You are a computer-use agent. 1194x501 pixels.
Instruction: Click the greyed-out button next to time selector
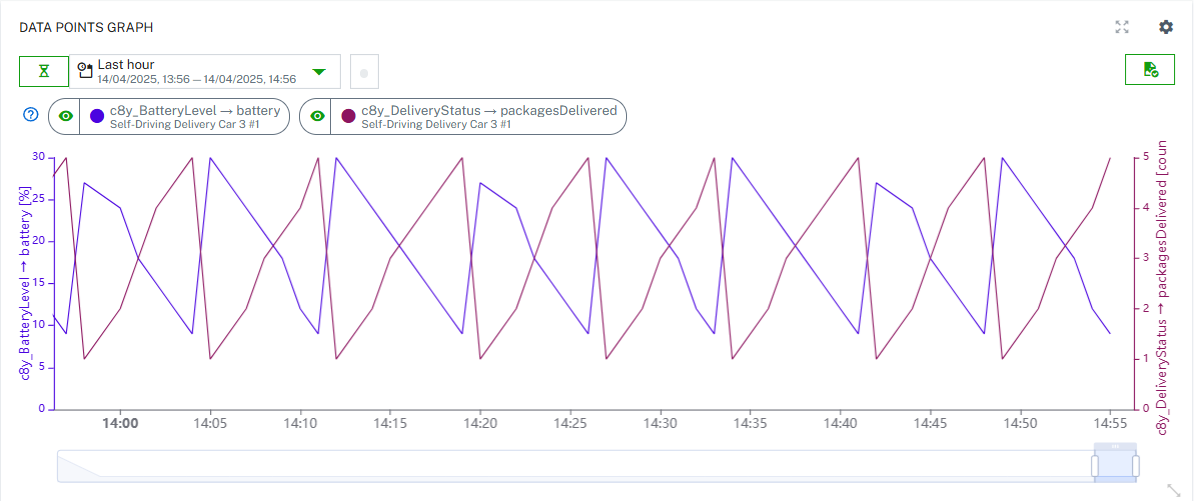click(x=364, y=72)
